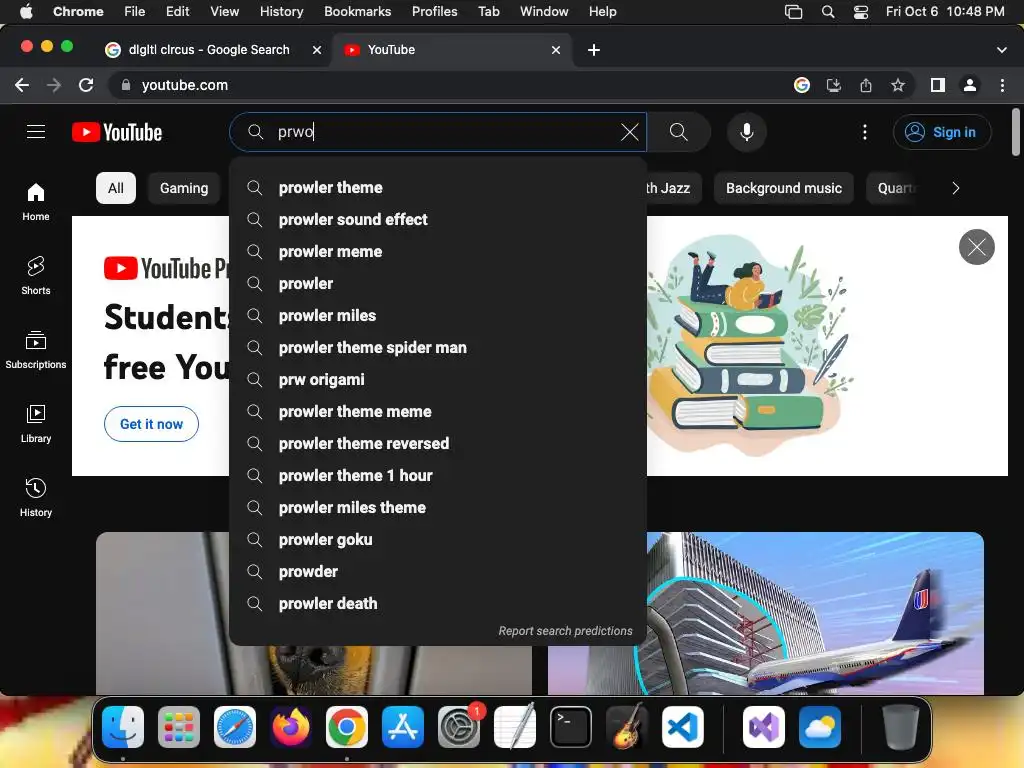Open YouTube settings three-dot menu
Viewport: 1024px width, 768px height.
coord(865,132)
